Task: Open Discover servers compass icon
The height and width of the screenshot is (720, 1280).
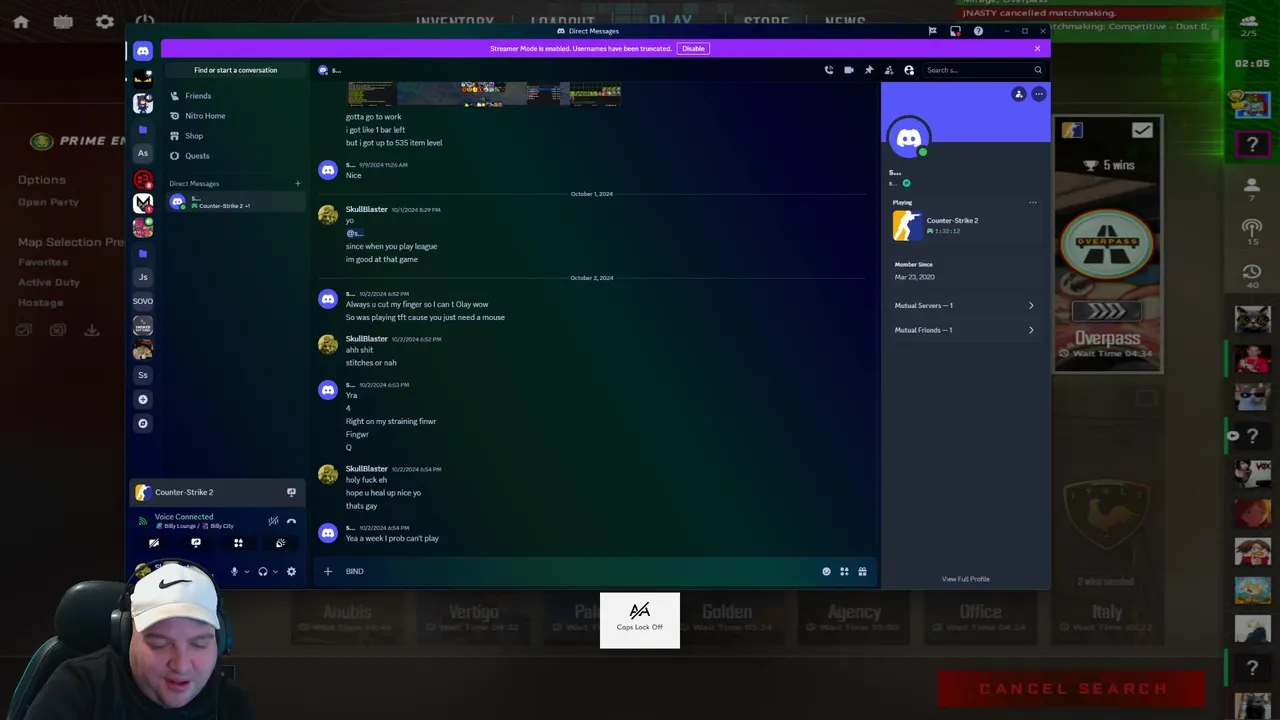Action: point(143,423)
